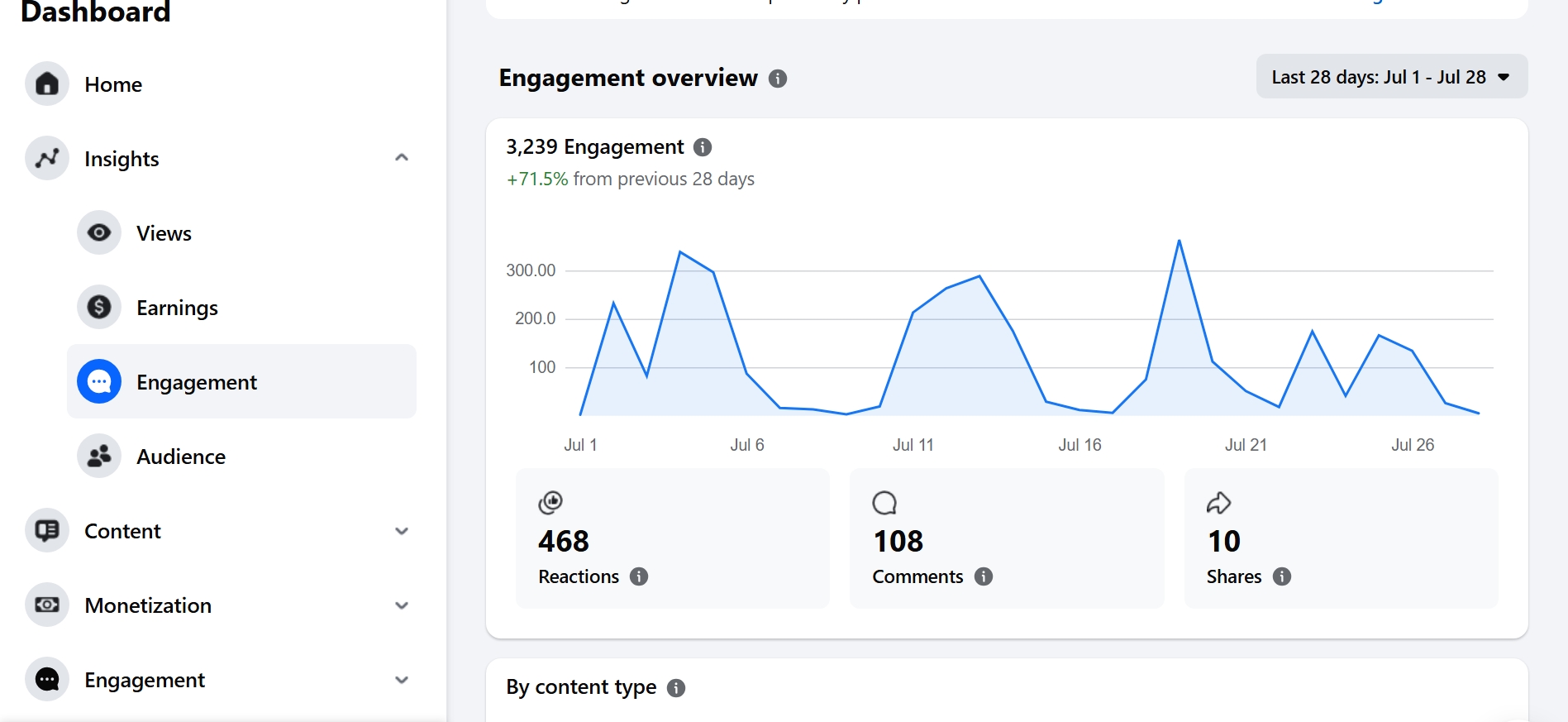Click the Insights graph icon
This screenshot has height=722, width=1568.
coord(47,158)
